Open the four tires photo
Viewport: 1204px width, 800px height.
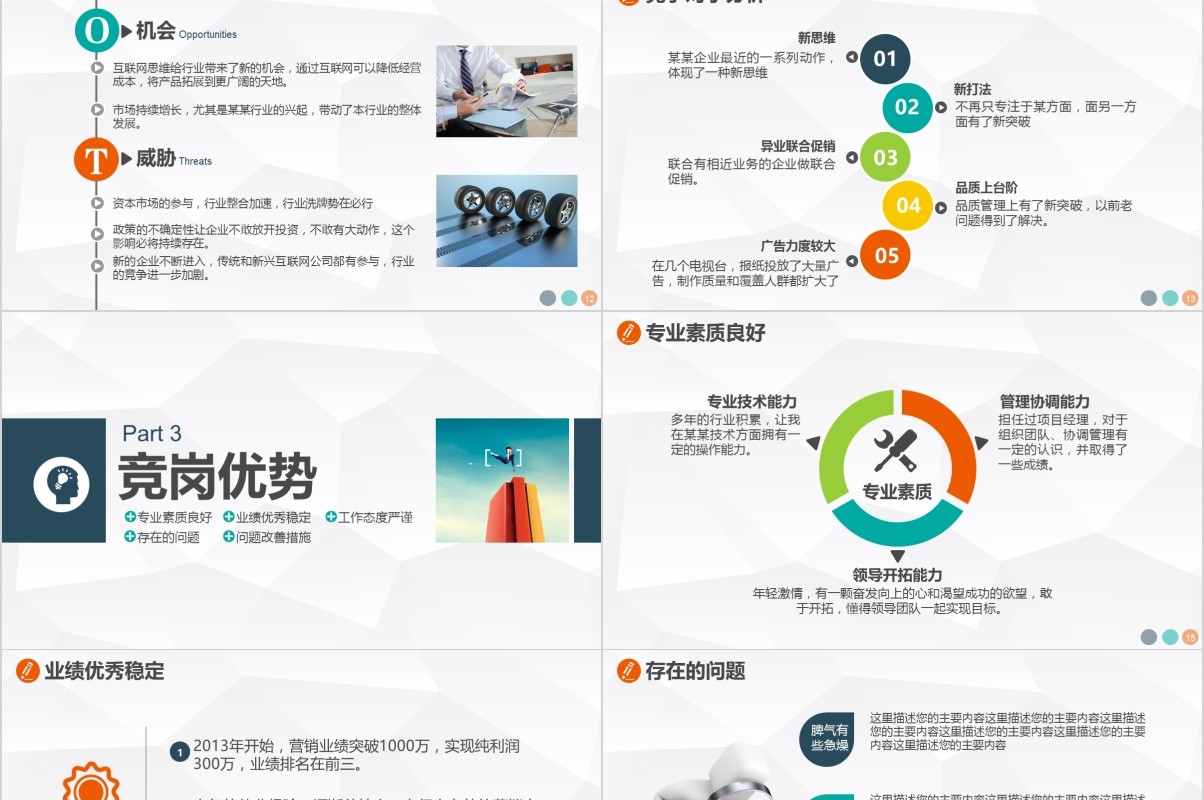pyautogui.click(x=506, y=221)
